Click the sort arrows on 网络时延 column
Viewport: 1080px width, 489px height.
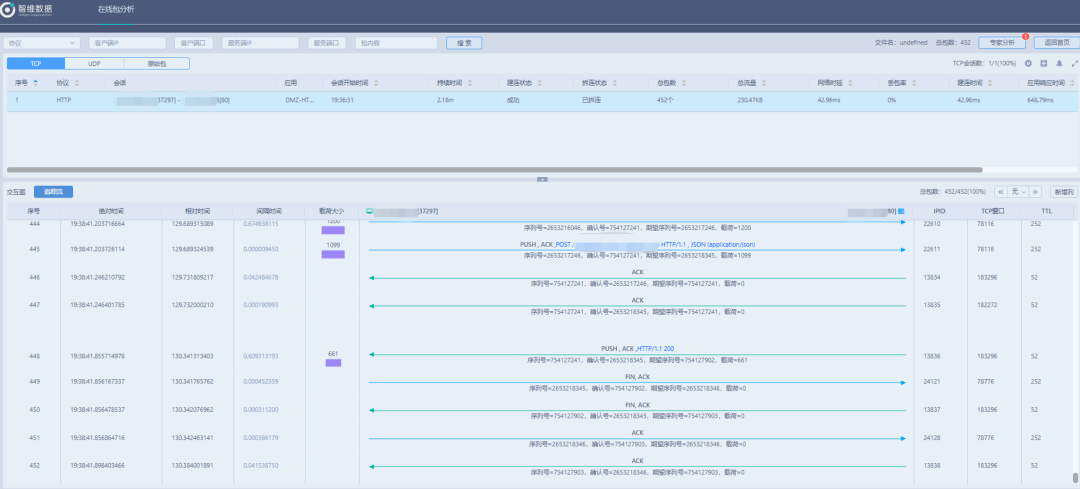(849, 83)
